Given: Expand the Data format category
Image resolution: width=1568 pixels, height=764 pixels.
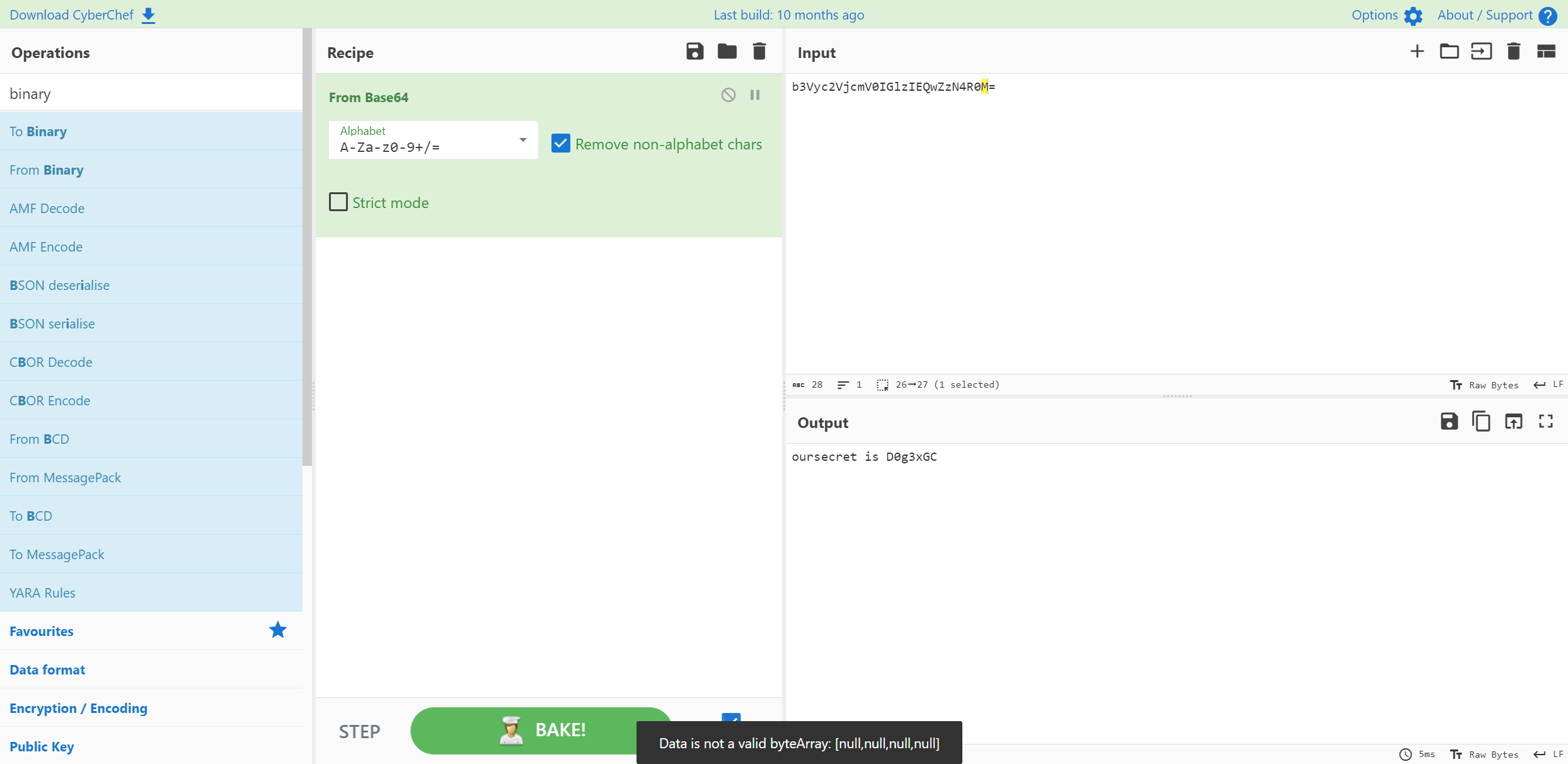Looking at the screenshot, I should pyautogui.click(x=47, y=669).
